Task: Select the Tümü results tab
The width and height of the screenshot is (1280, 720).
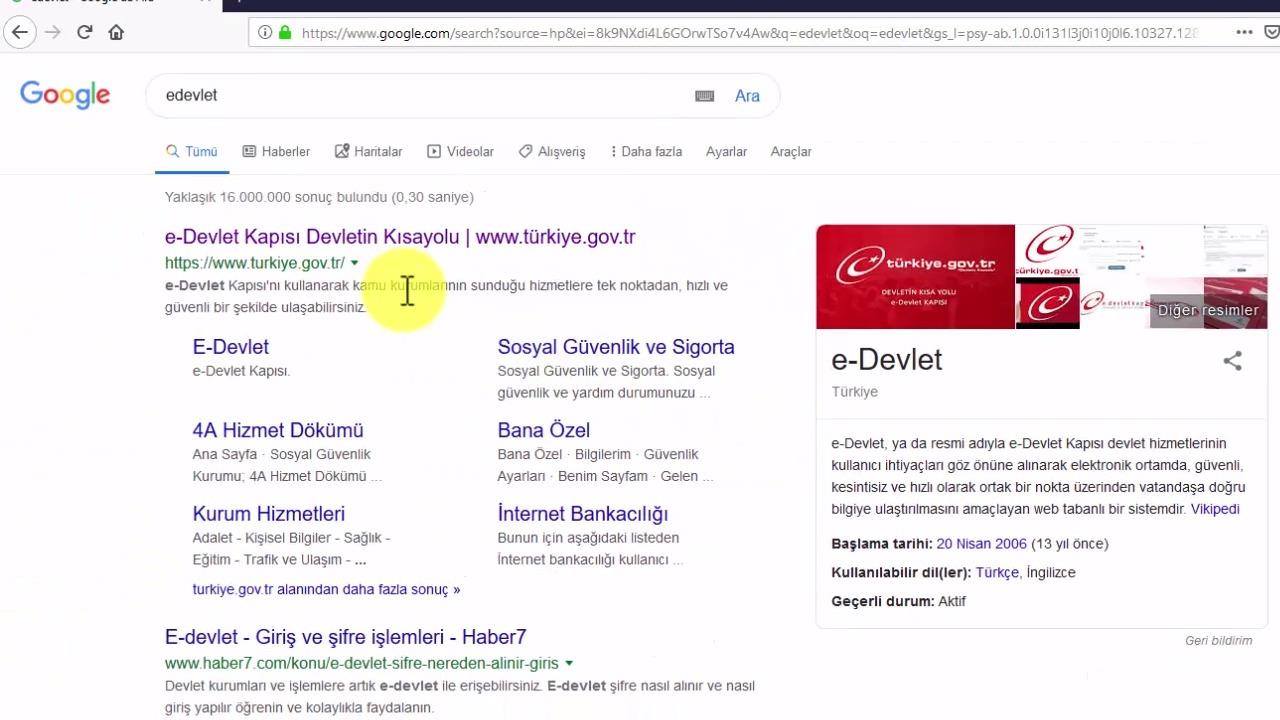Action: (x=192, y=152)
